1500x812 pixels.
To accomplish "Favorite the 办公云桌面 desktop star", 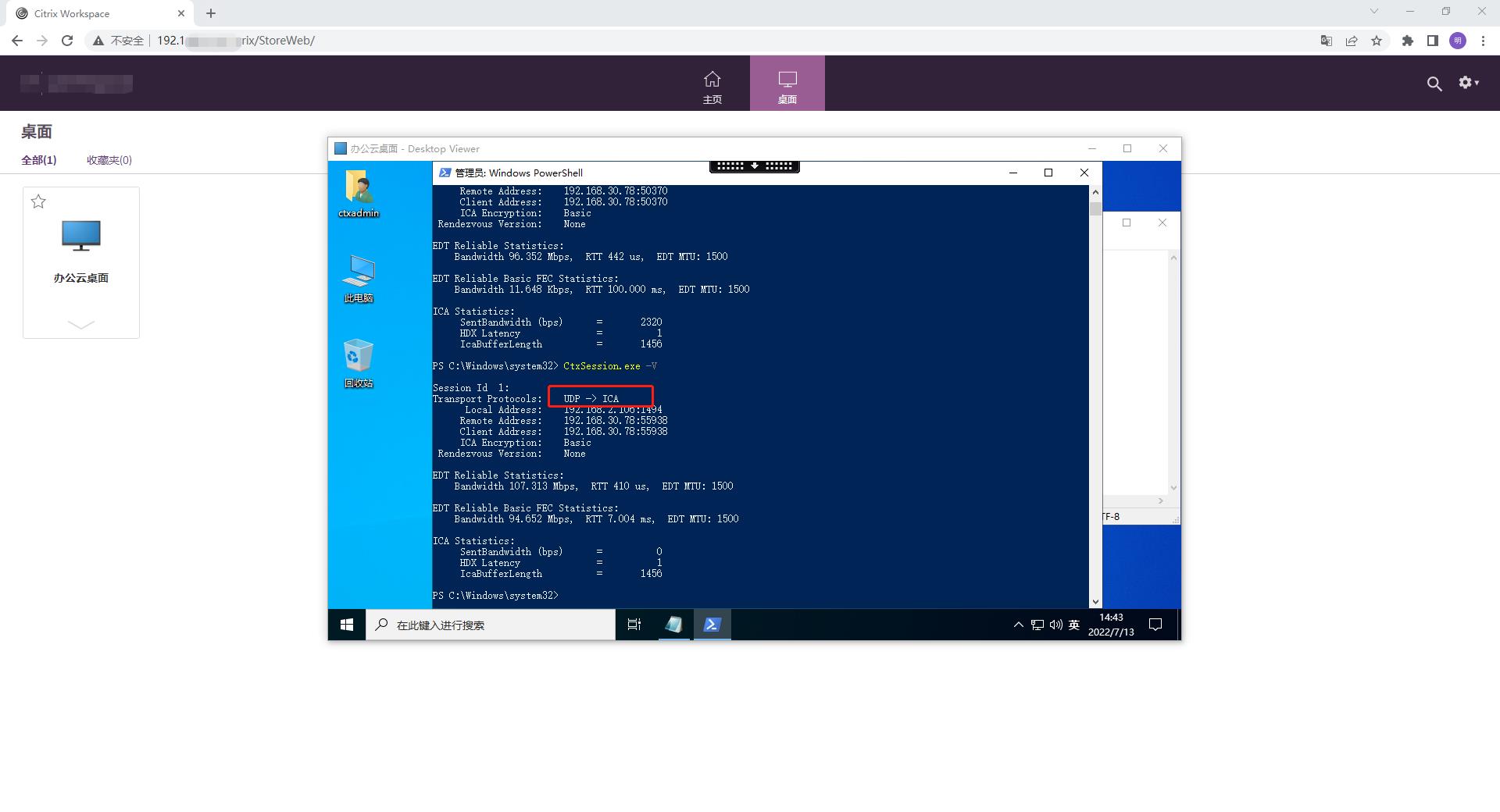I will point(38,202).
